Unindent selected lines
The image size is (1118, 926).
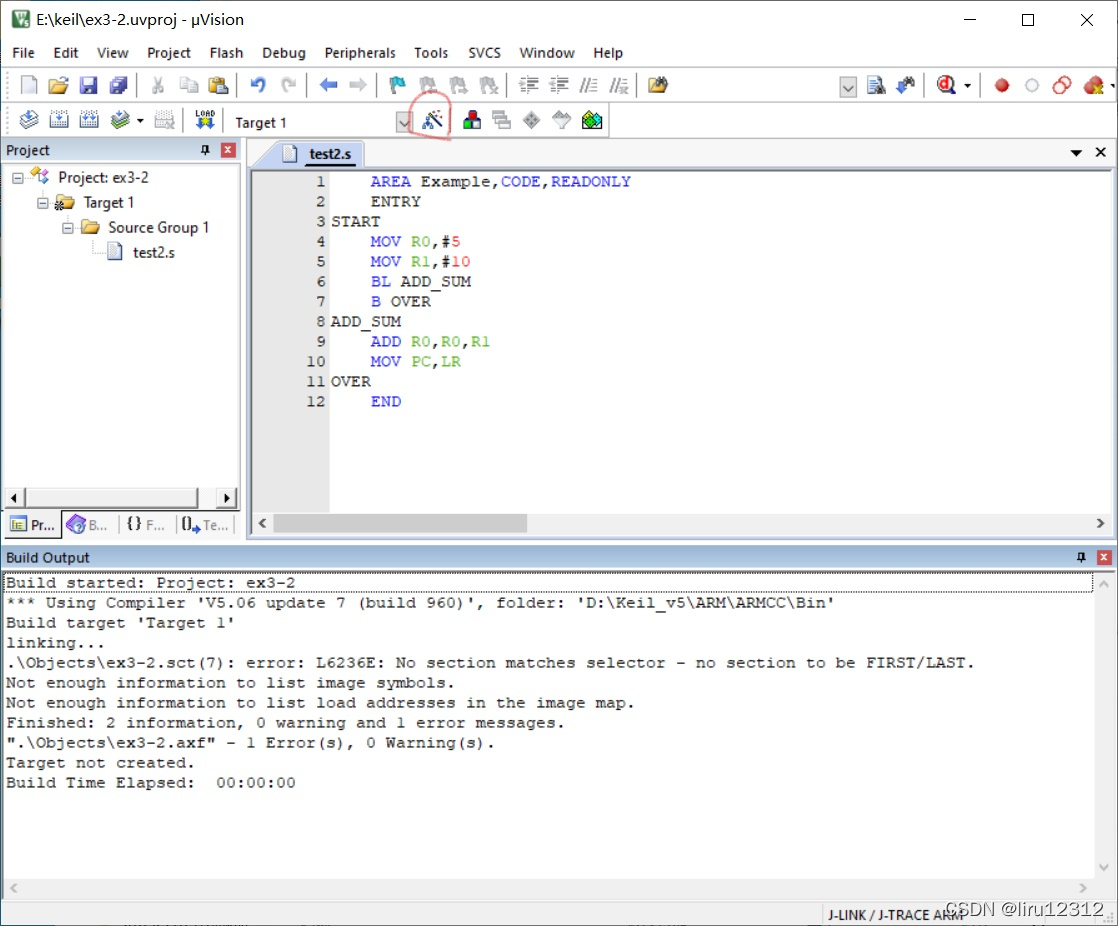pyautogui.click(x=558, y=85)
